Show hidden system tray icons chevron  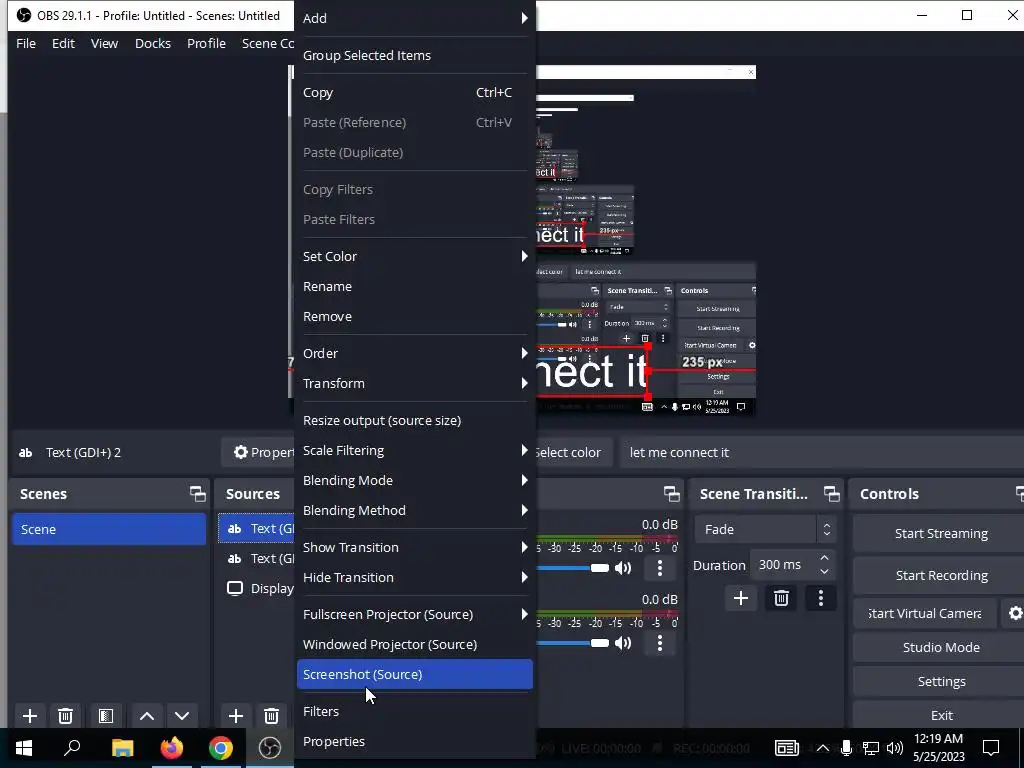click(x=823, y=748)
